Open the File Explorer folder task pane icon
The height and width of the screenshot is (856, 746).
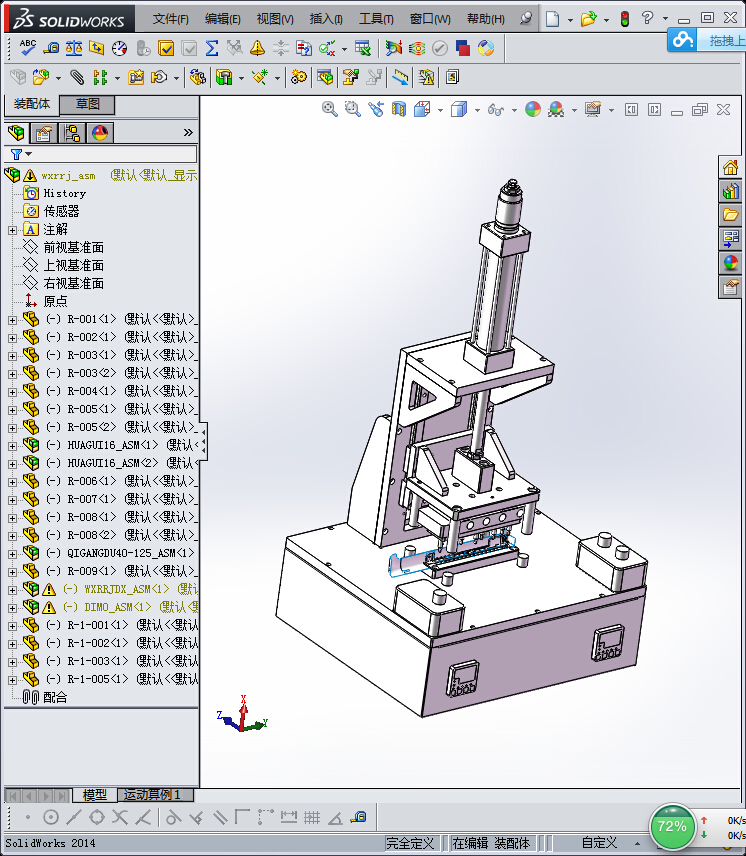(x=730, y=215)
